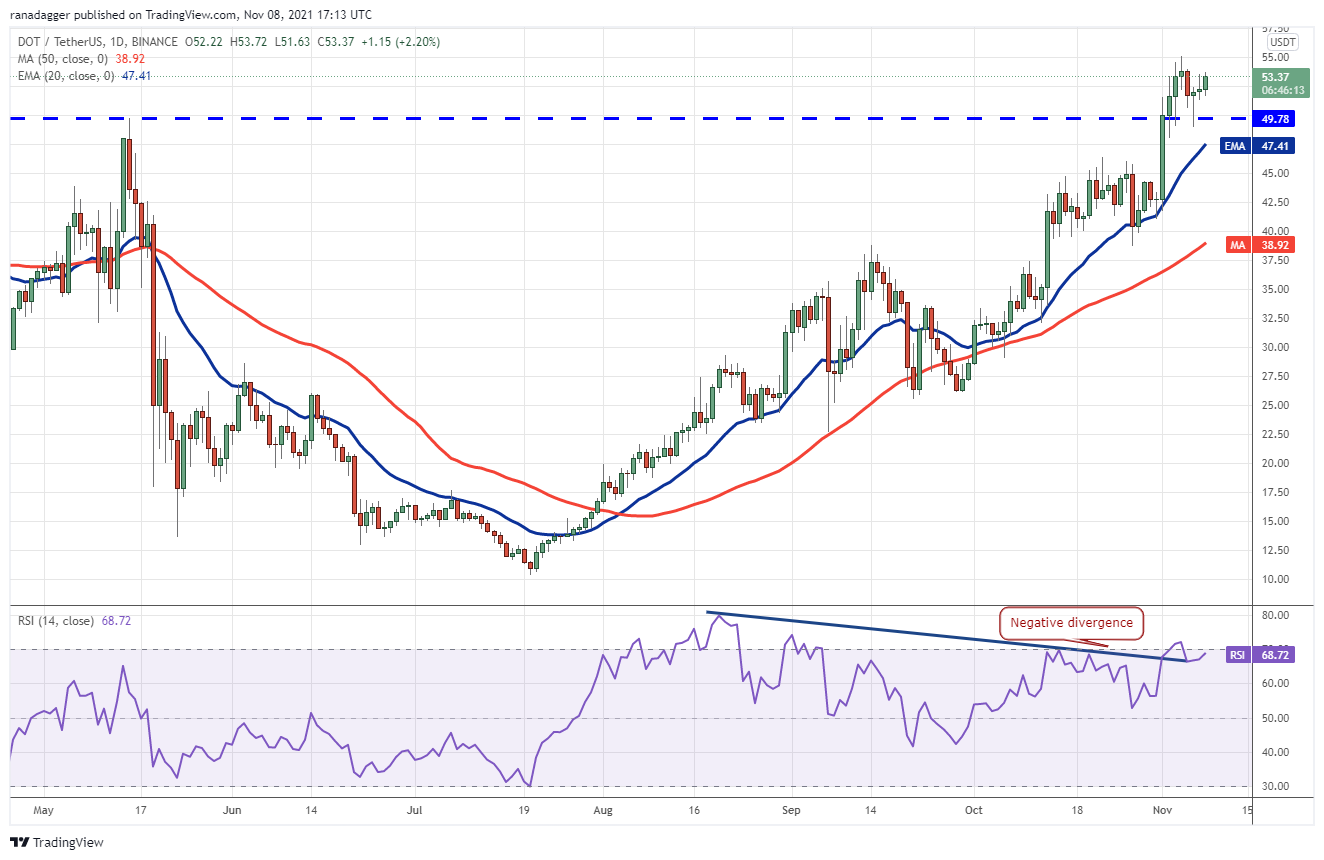Select the Negative divergence annotation box

click(1071, 623)
